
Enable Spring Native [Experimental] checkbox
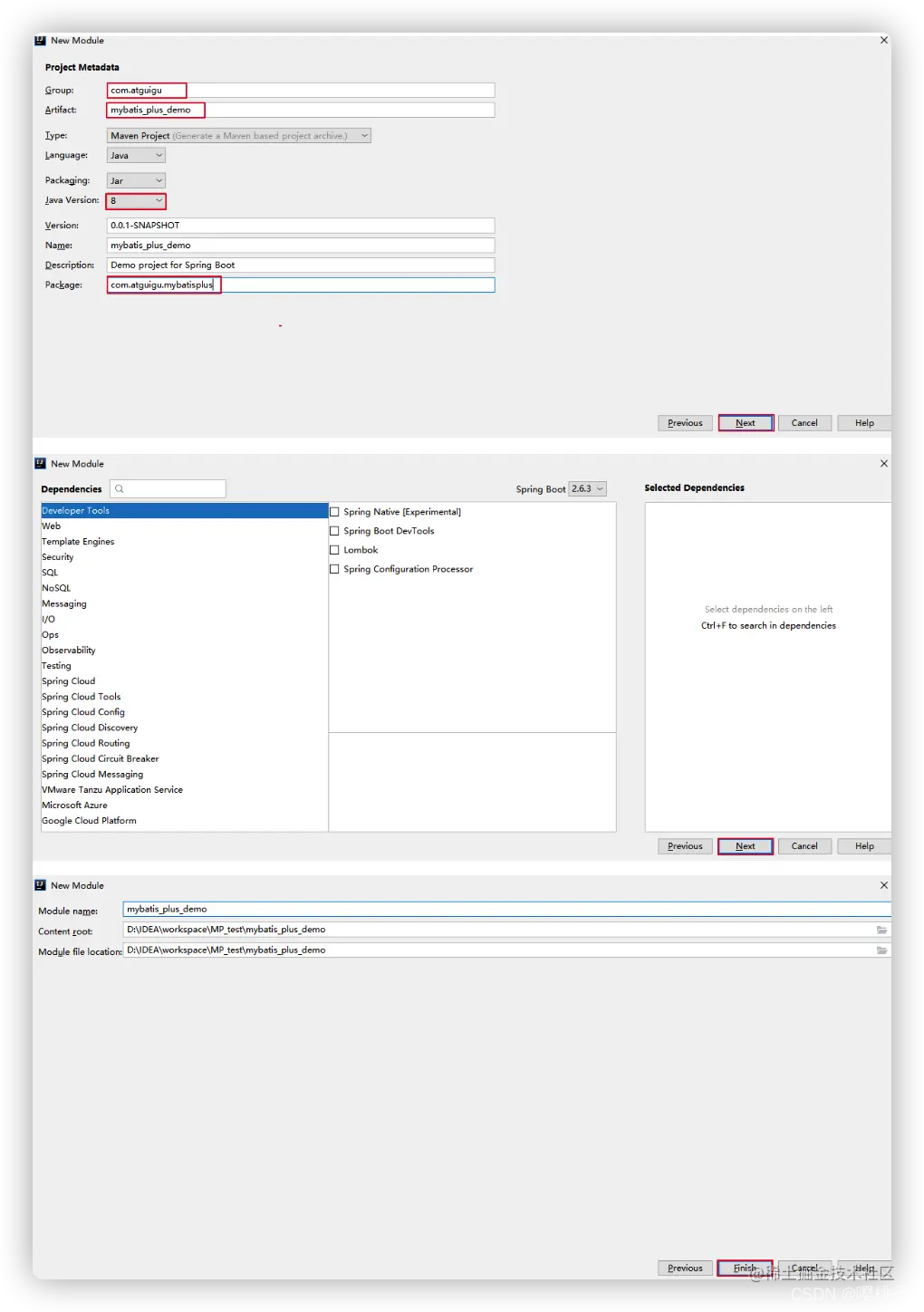[x=334, y=512]
